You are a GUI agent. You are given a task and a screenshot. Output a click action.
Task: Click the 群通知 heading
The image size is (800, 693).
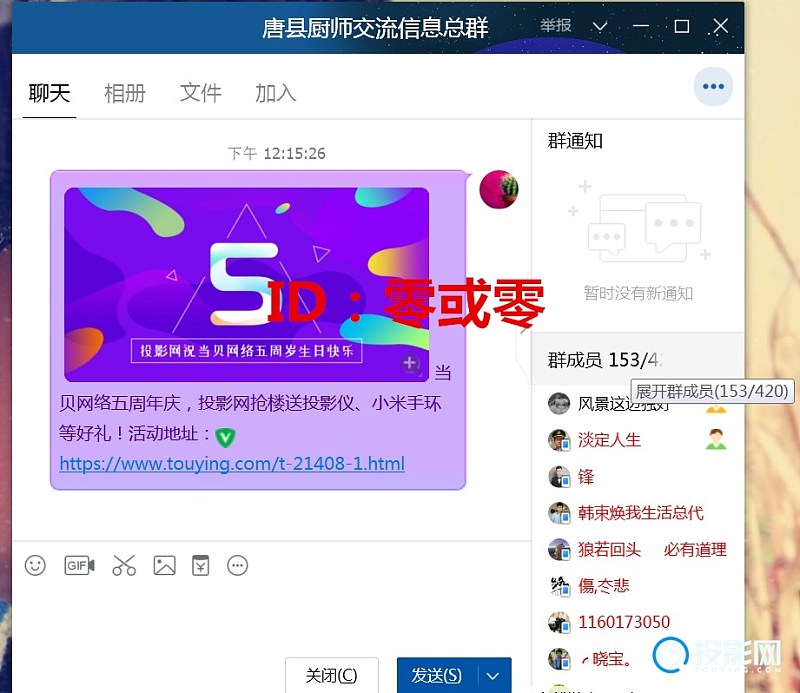(575, 141)
